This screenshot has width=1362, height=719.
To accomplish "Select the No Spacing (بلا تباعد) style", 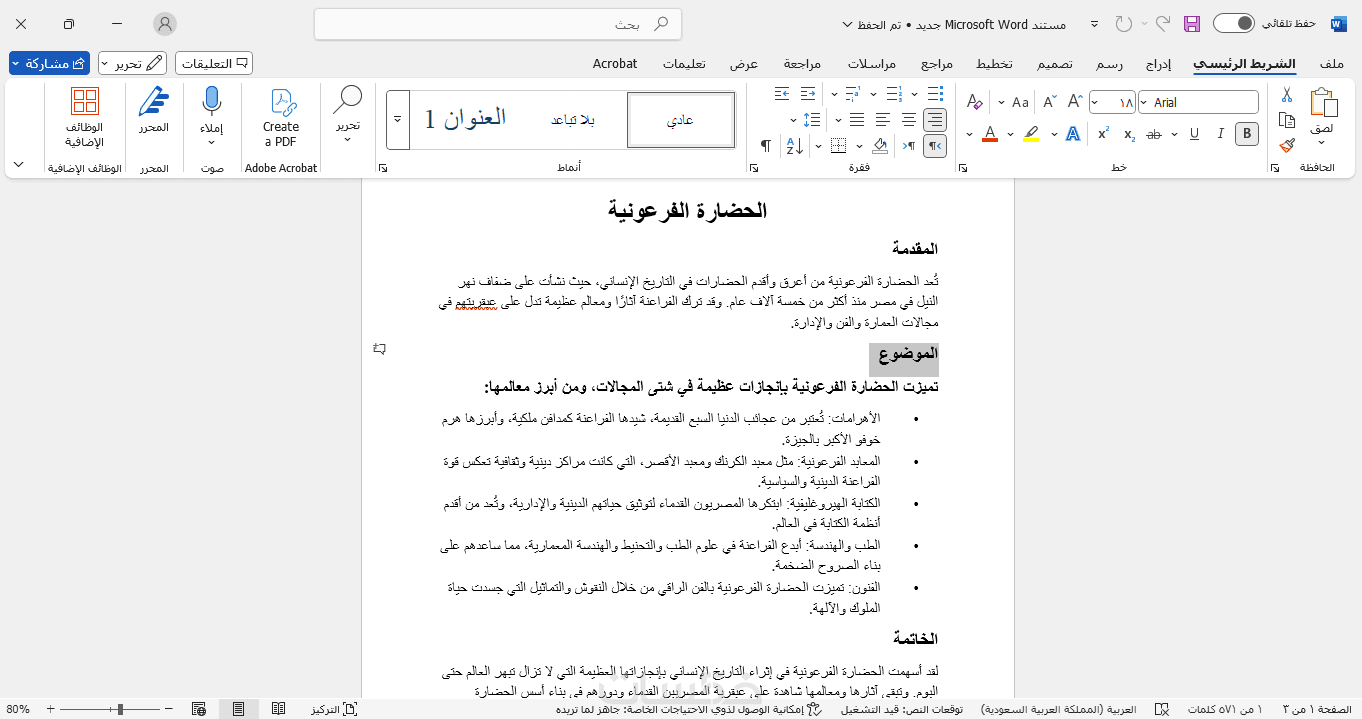I will (x=572, y=120).
